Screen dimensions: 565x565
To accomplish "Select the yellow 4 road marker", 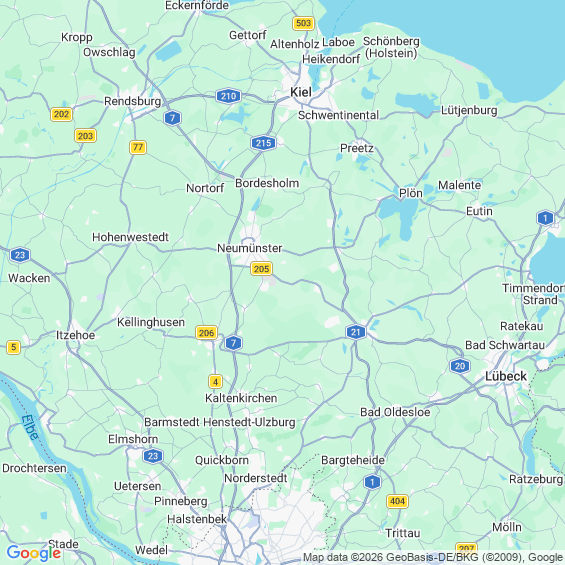I will [215, 382].
